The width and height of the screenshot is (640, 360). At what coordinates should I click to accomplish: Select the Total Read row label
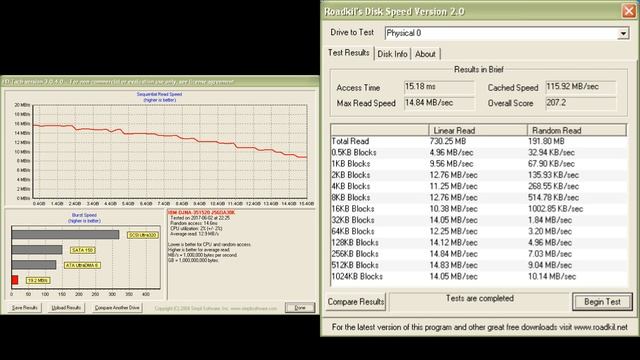coord(350,141)
